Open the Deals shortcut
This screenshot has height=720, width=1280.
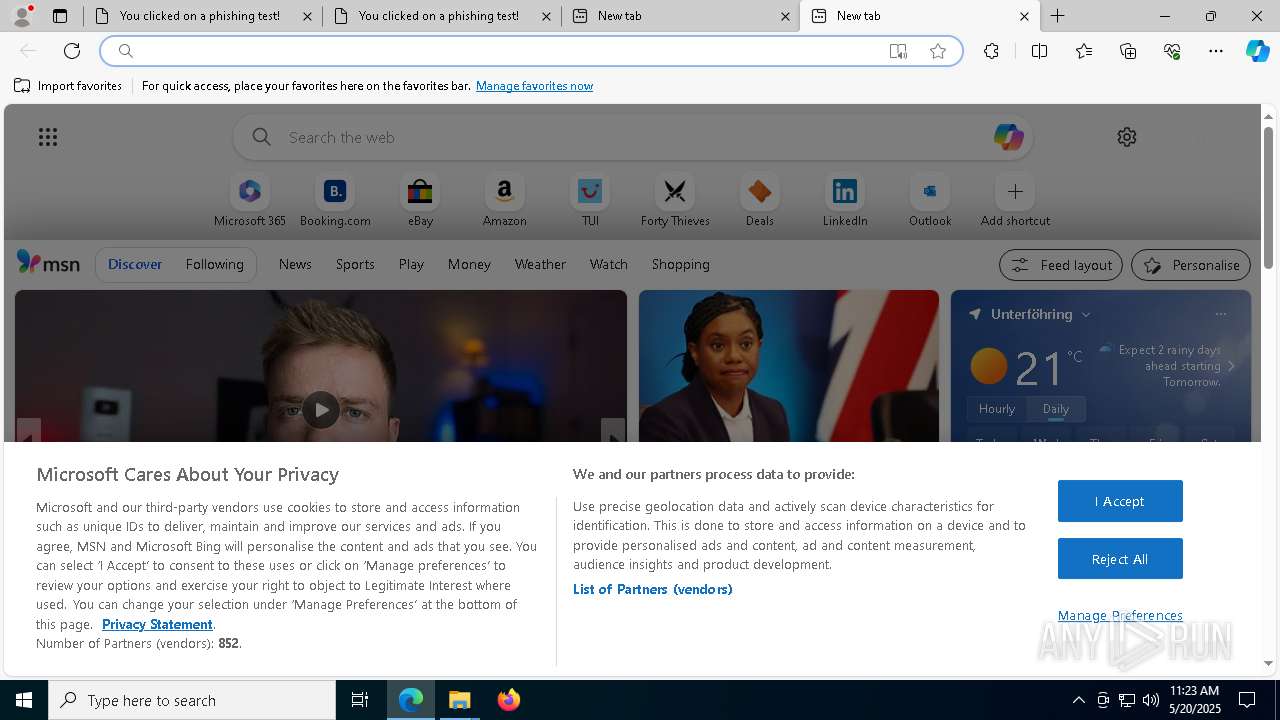point(760,201)
